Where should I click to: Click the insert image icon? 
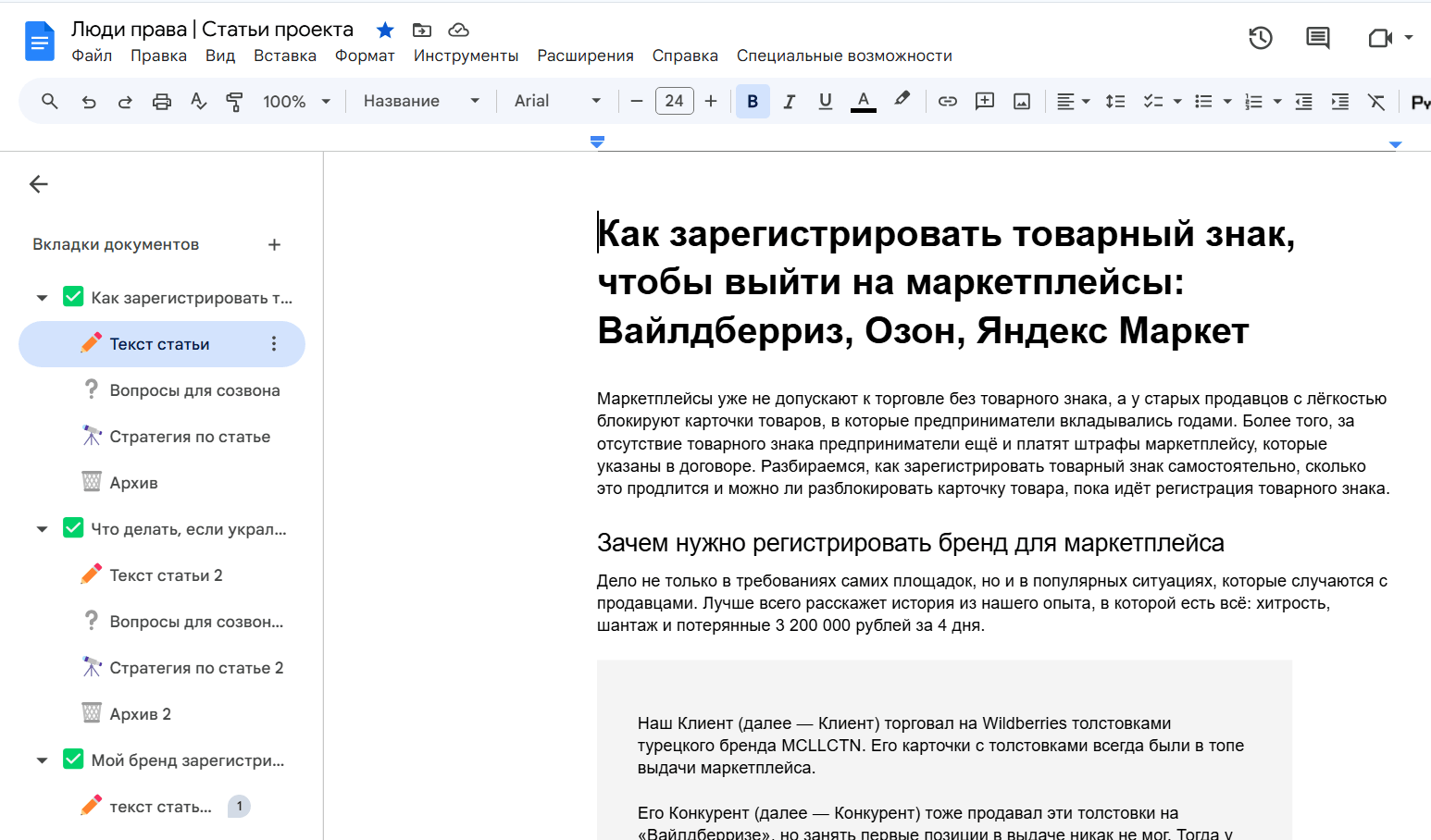click(x=1022, y=102)
